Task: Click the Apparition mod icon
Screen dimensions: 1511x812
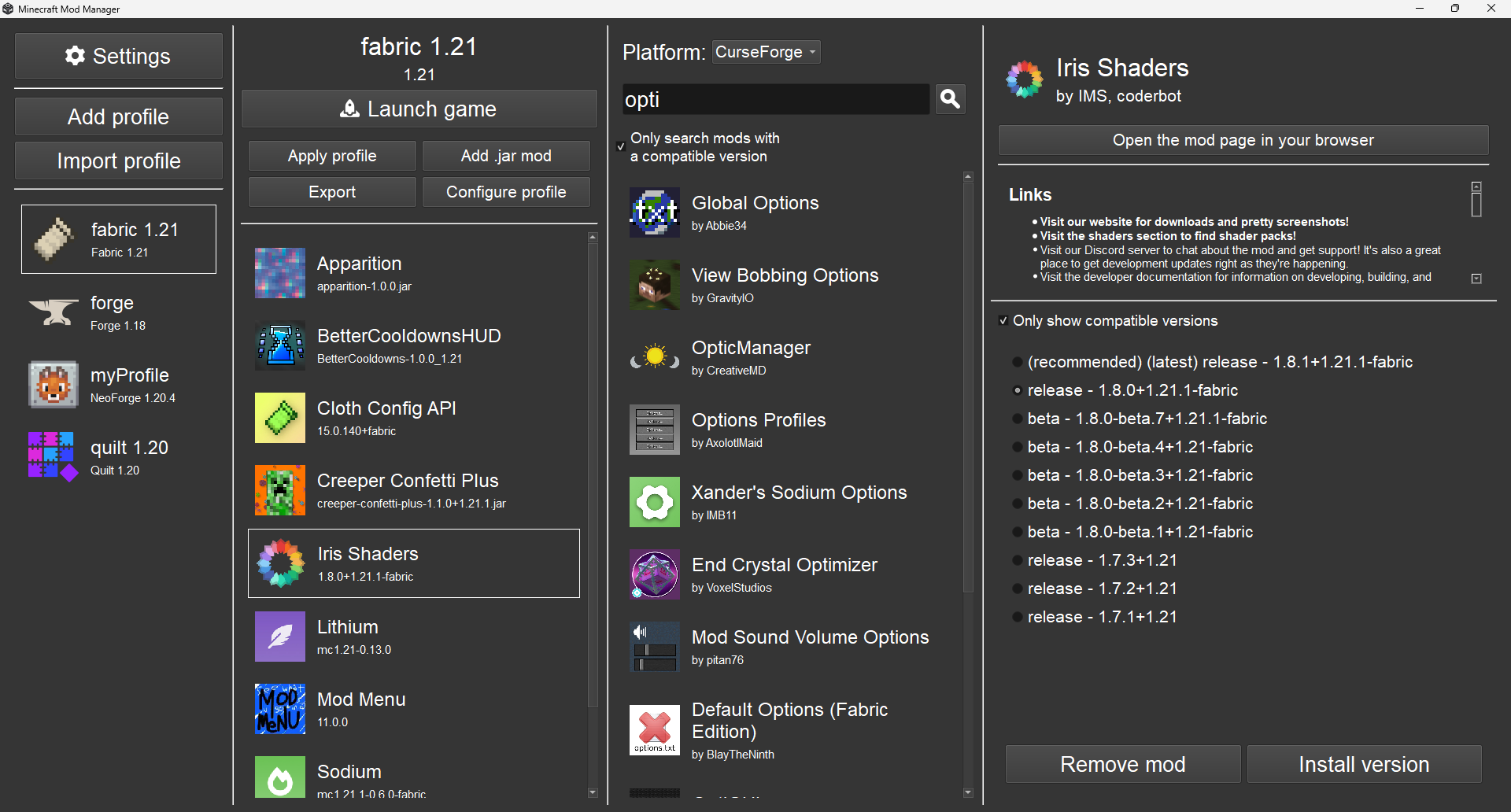Action: point(279,273)
